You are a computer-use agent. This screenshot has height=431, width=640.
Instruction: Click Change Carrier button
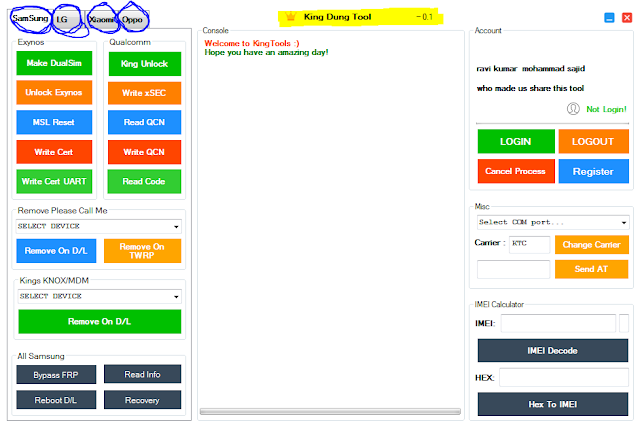592,245
